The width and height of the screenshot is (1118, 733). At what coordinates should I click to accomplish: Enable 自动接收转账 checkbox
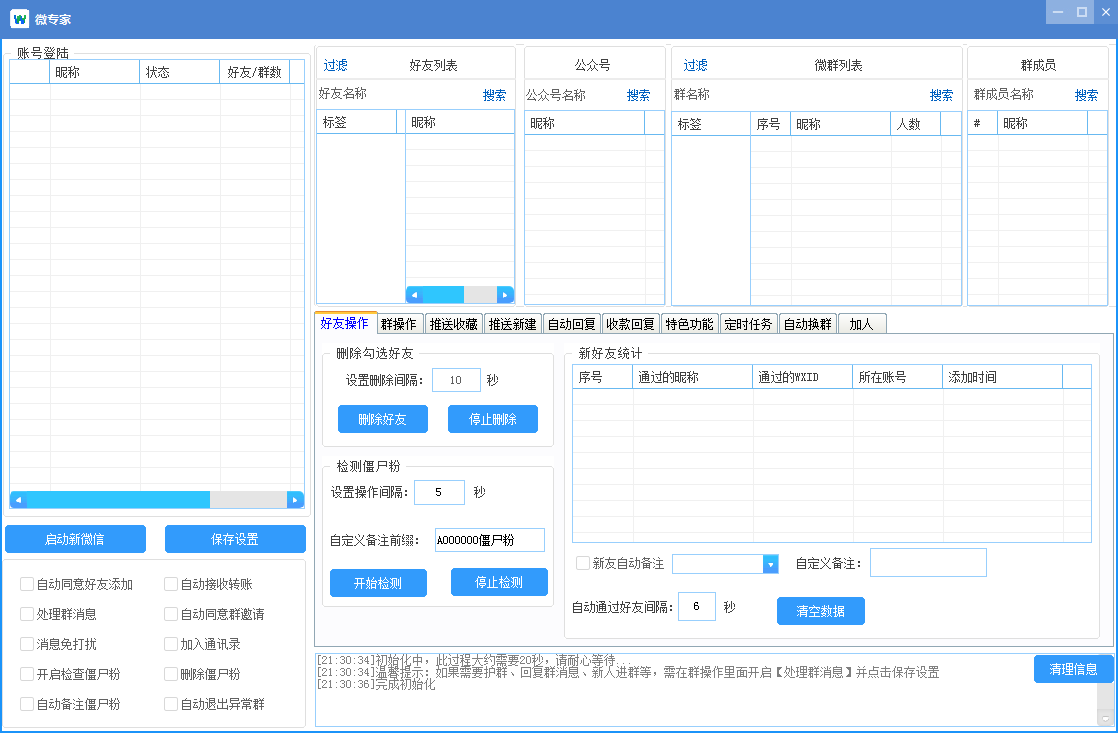coord(171,584)
